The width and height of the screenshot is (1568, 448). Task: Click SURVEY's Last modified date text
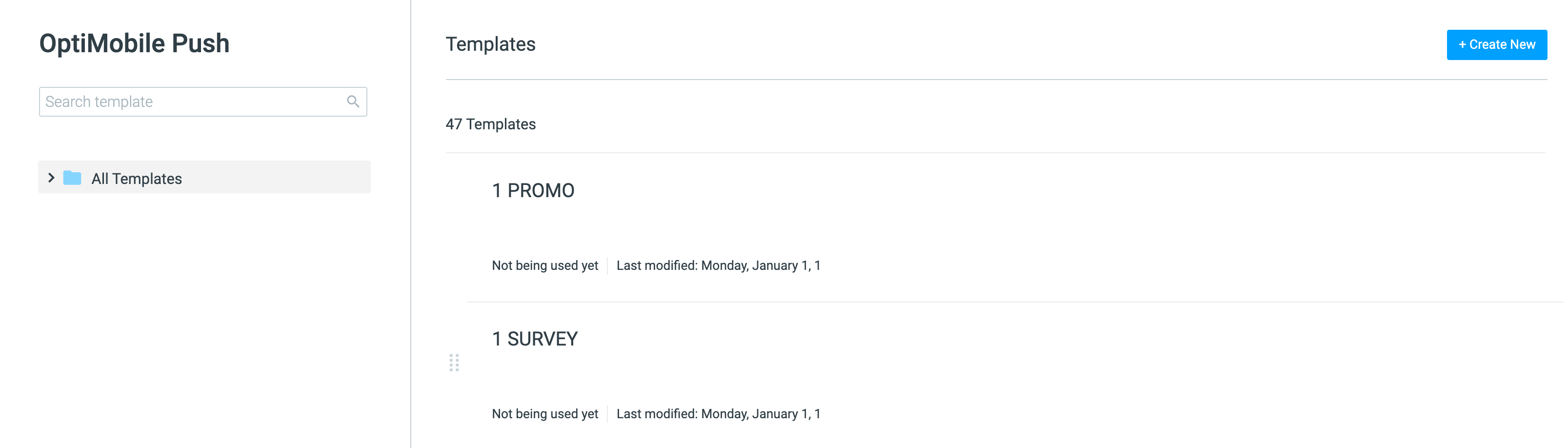[718, 414]
